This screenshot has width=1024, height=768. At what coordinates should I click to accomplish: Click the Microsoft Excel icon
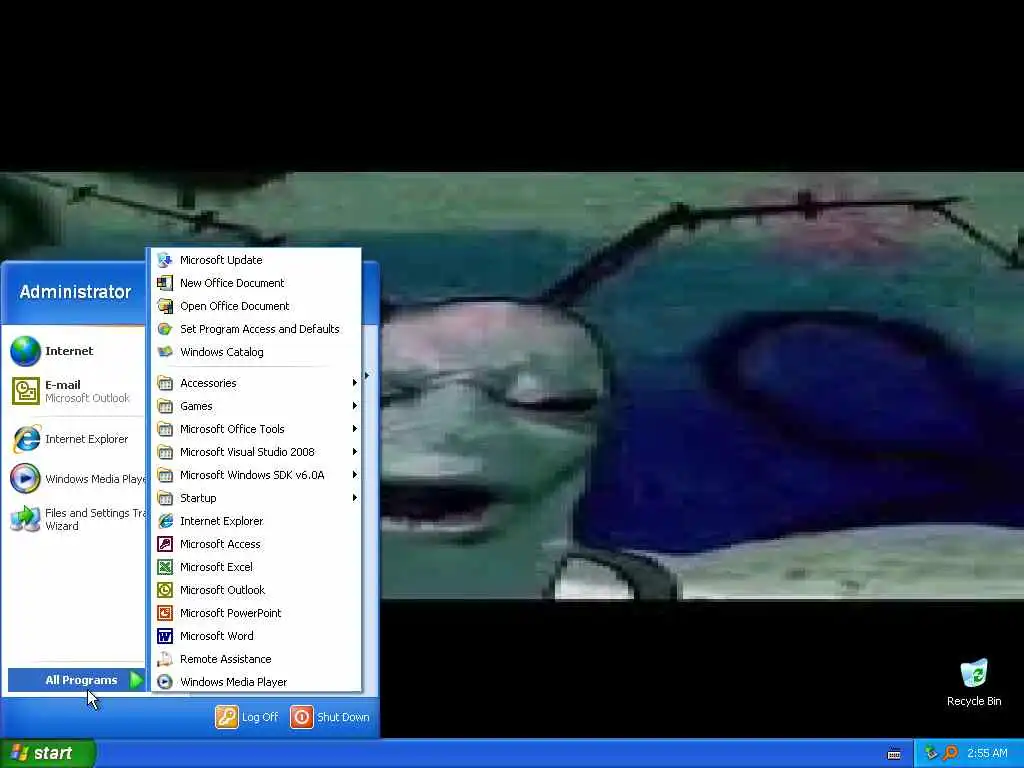click(x=165, y=567)
